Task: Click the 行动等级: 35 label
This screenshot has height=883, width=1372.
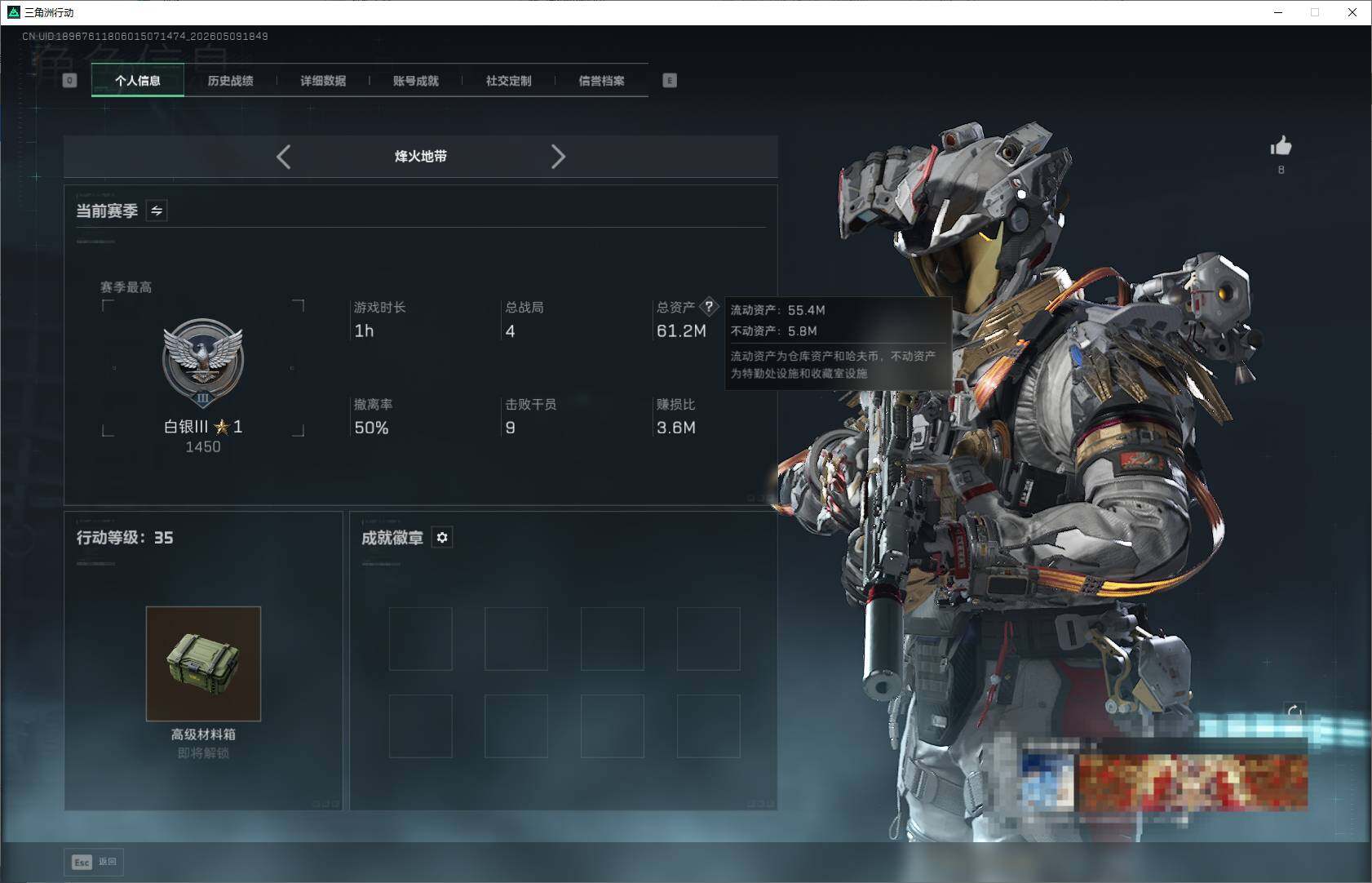Action: (125, 538)
